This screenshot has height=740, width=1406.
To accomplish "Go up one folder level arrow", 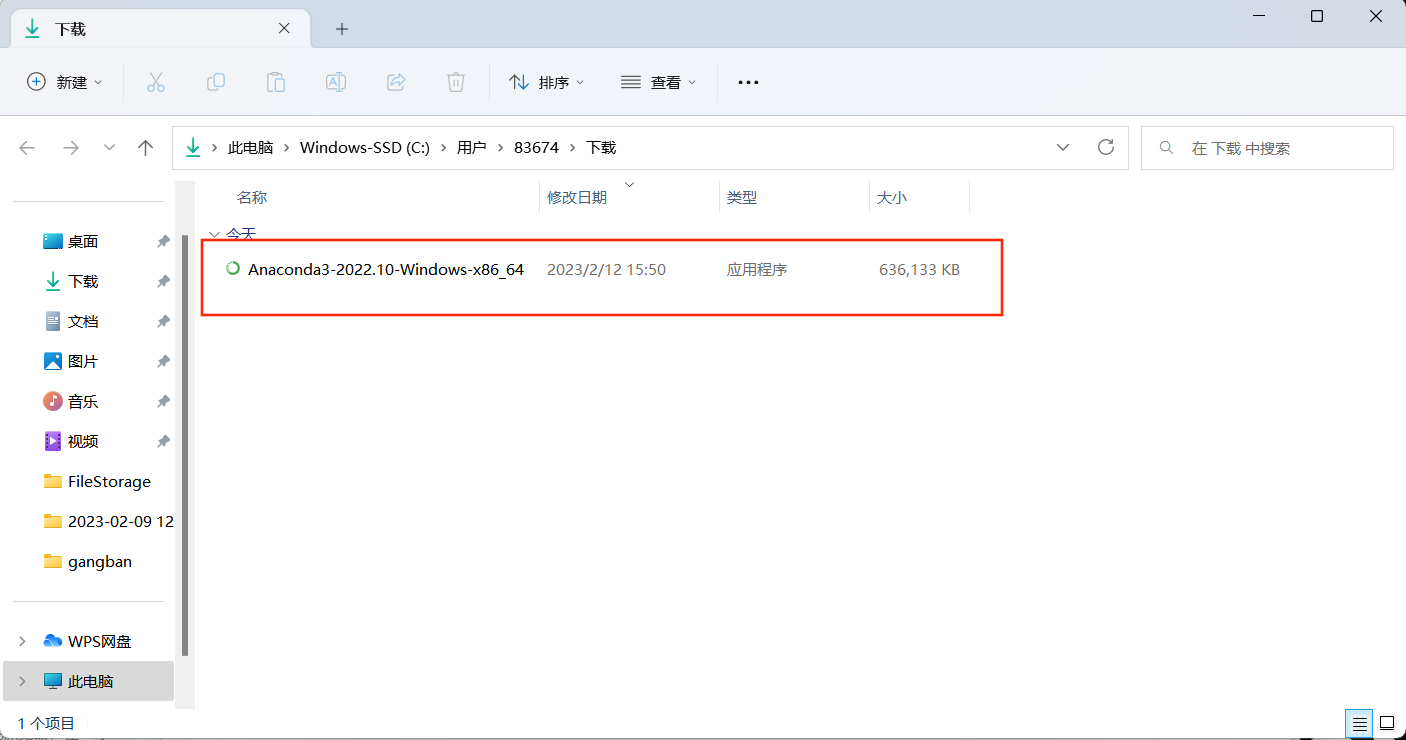I will pyautogui.click(x=145, y=148).
